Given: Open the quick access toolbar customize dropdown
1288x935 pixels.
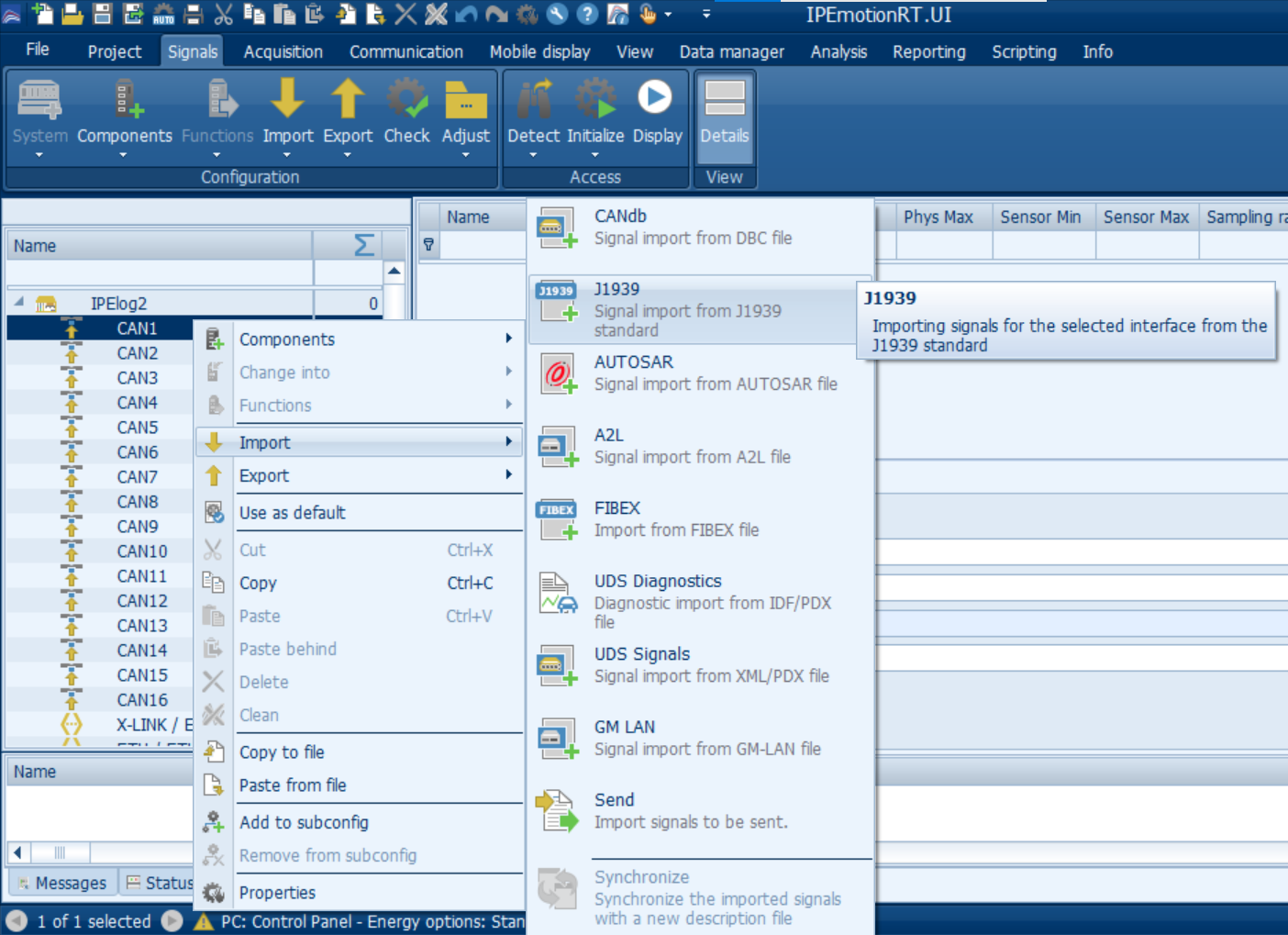Looking at the screenshot, I should click(705, 14).
